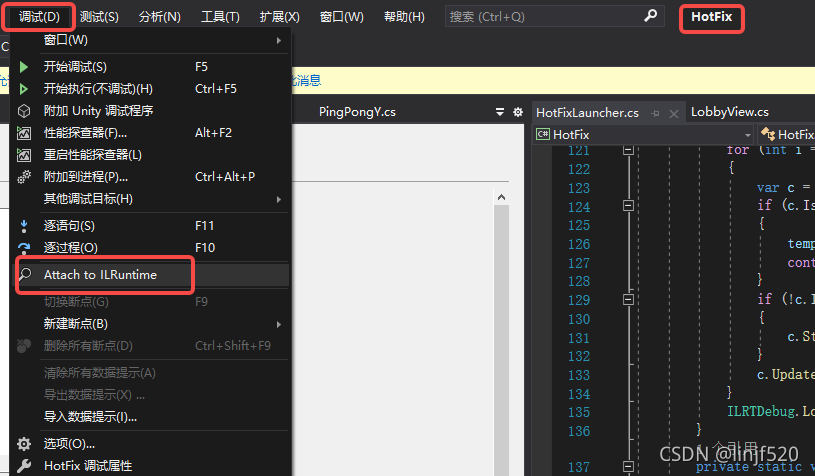Viewport: 815px width, 476px height.
Task: Select 导出数据提示(X) ... item
Action: click(x=151, y=394)
